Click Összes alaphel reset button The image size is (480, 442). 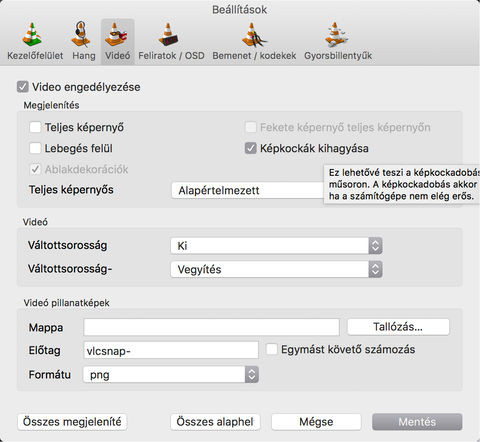click(215, 422)
